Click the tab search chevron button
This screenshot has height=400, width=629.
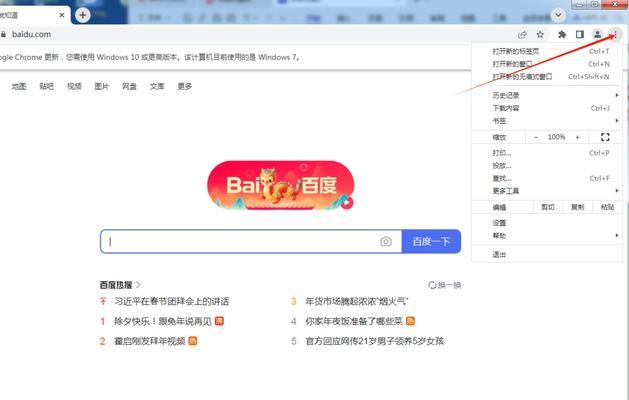(558, 15)
